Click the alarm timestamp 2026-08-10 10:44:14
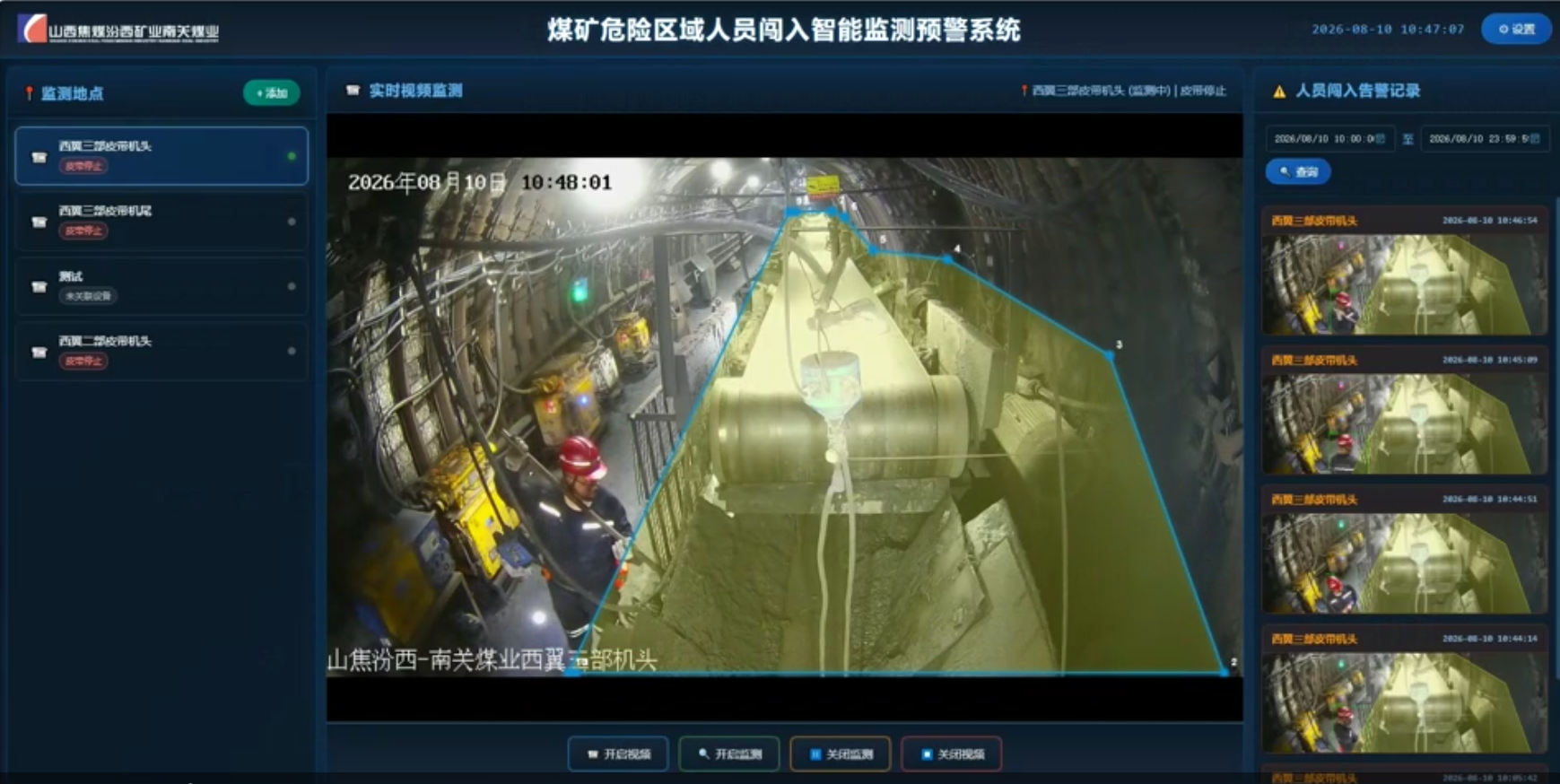 click(x=1490, y=639)
